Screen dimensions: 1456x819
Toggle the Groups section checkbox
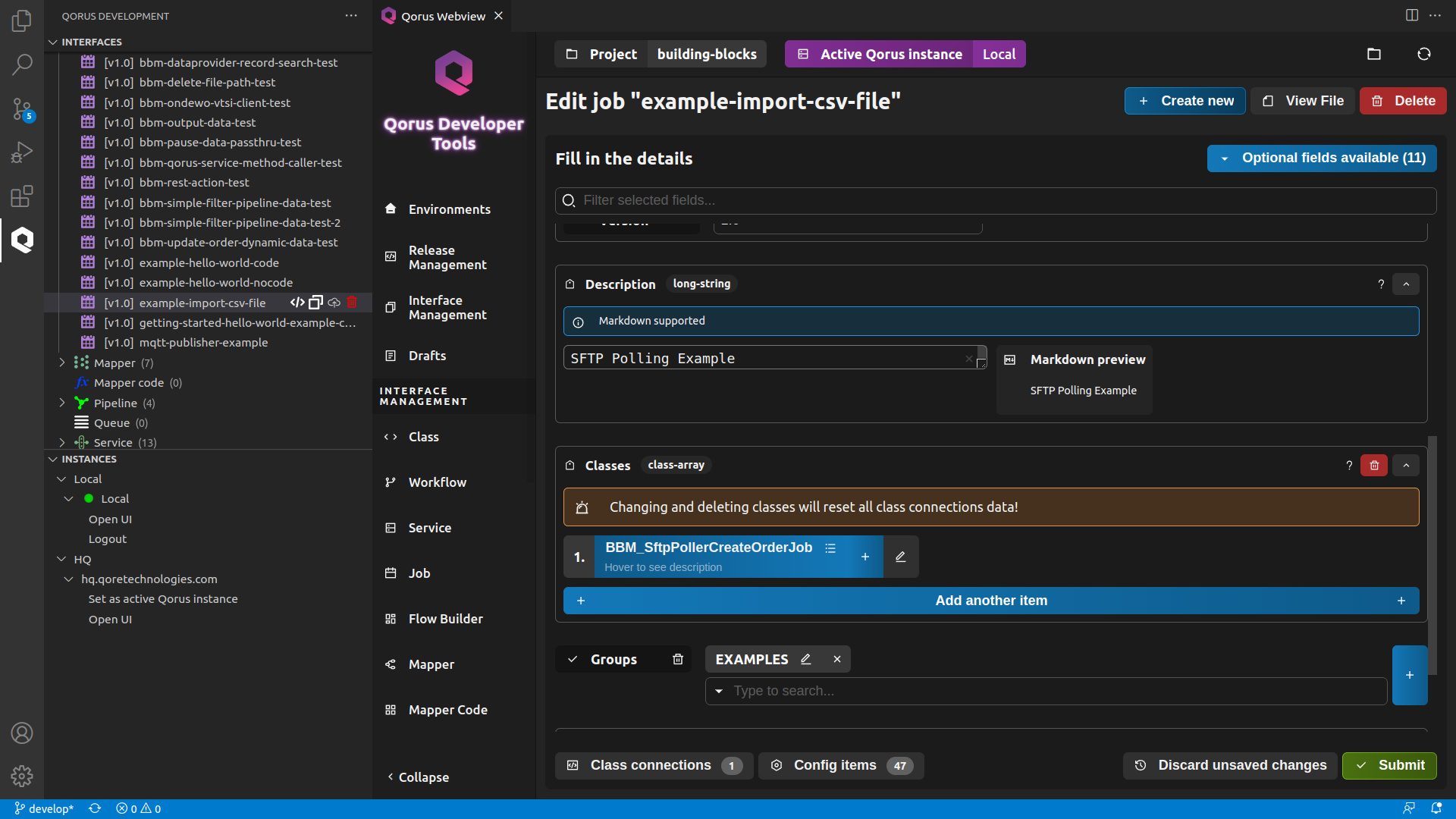[x=571, y=659]
